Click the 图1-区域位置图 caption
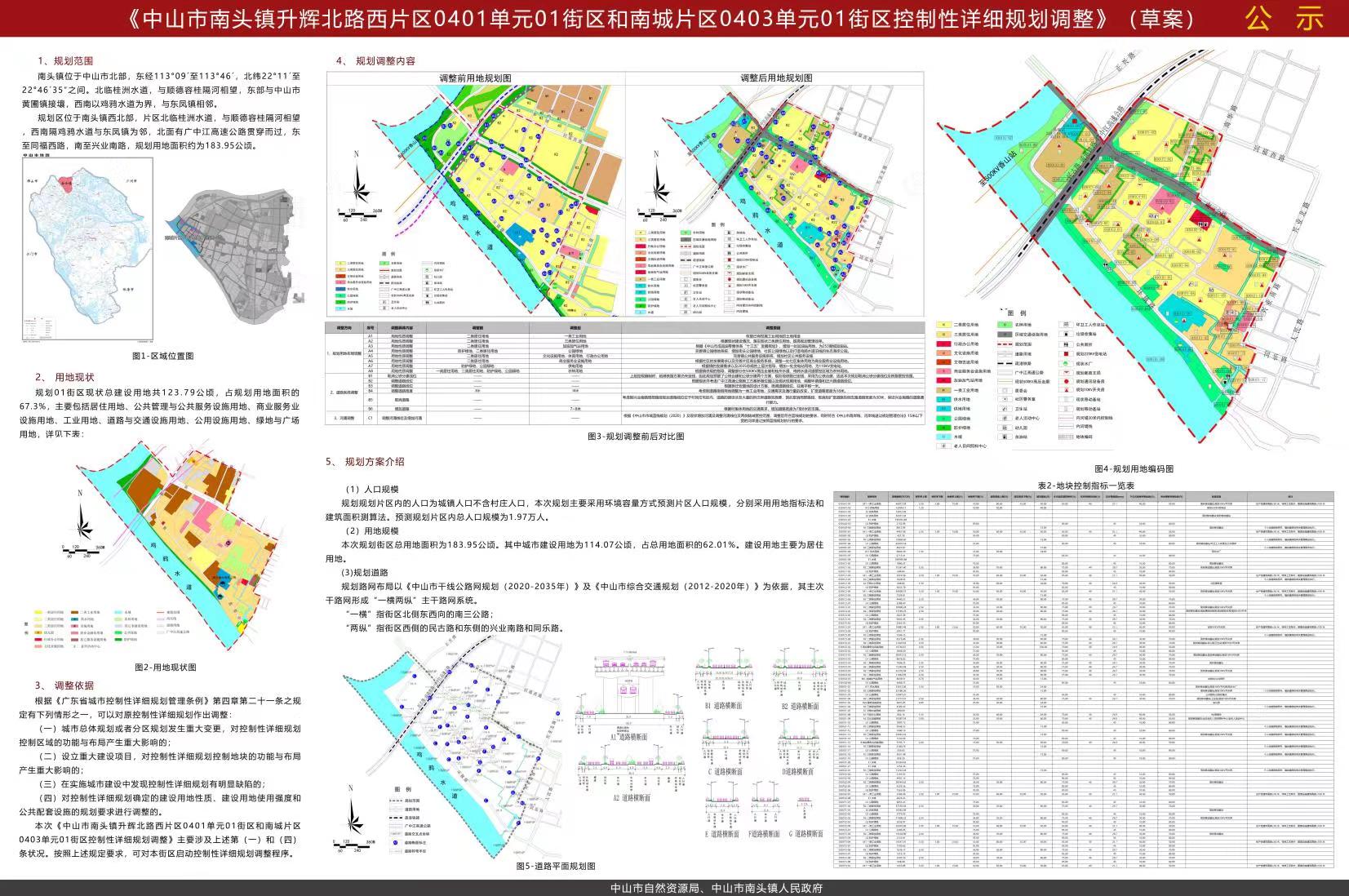This screenshot has height=896, width=1349. [x=163, y=357]
